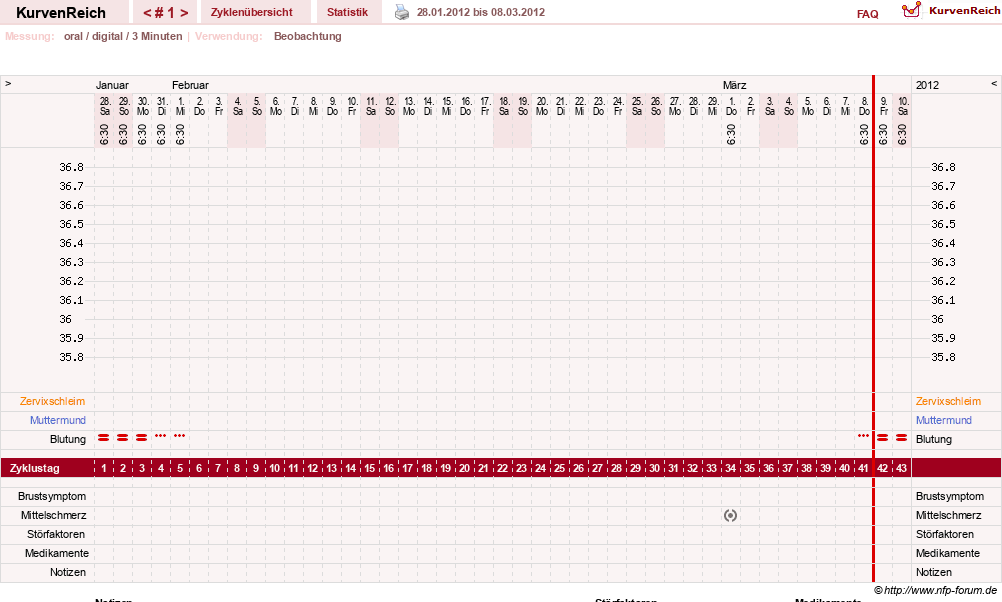This screenshot has height=602, width=1002.
Task: Click the bleeding mark on cycle day 3
Action: pyautogui.click(x=141, y=437)
